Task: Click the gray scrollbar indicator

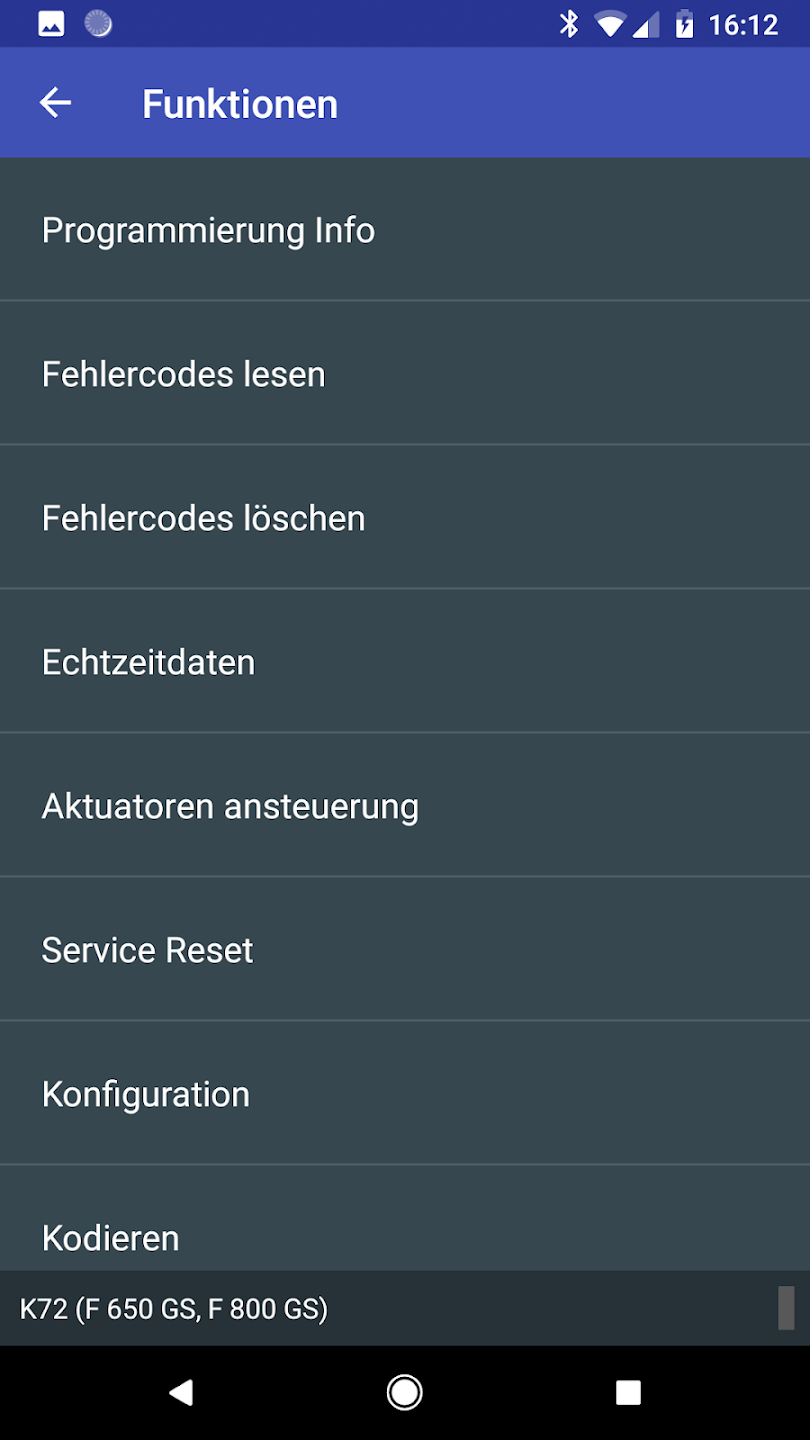Action: pyautogui.click(x=787, y=1308)
